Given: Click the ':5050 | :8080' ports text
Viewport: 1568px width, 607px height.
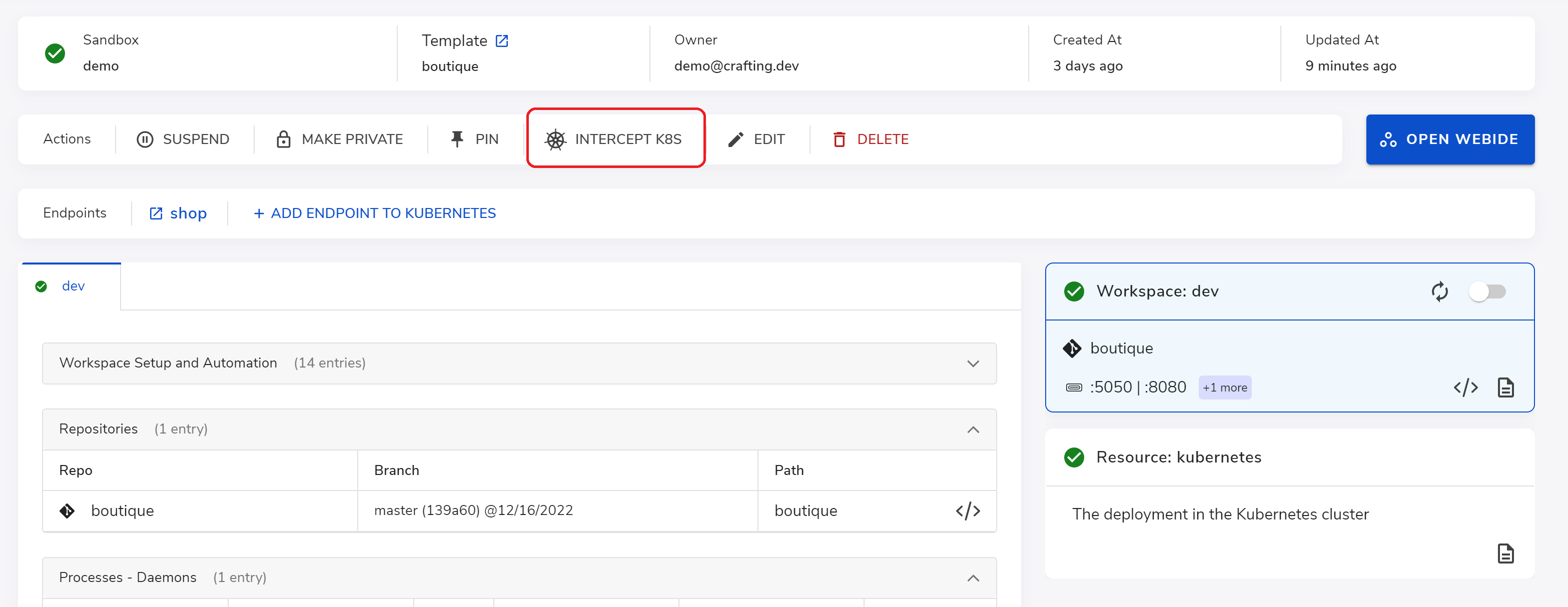Looking at the screenshot, I should click(1138, 387).
